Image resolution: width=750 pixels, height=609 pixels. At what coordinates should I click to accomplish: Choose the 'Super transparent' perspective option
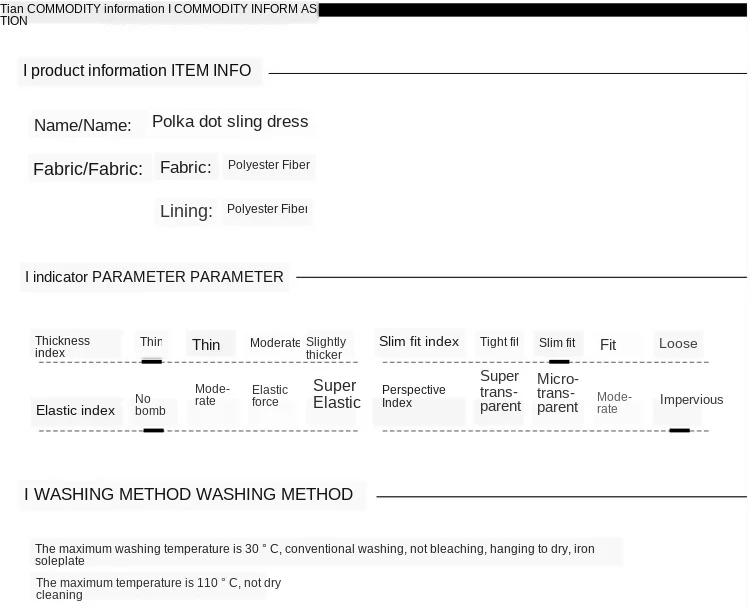(500, 391)
